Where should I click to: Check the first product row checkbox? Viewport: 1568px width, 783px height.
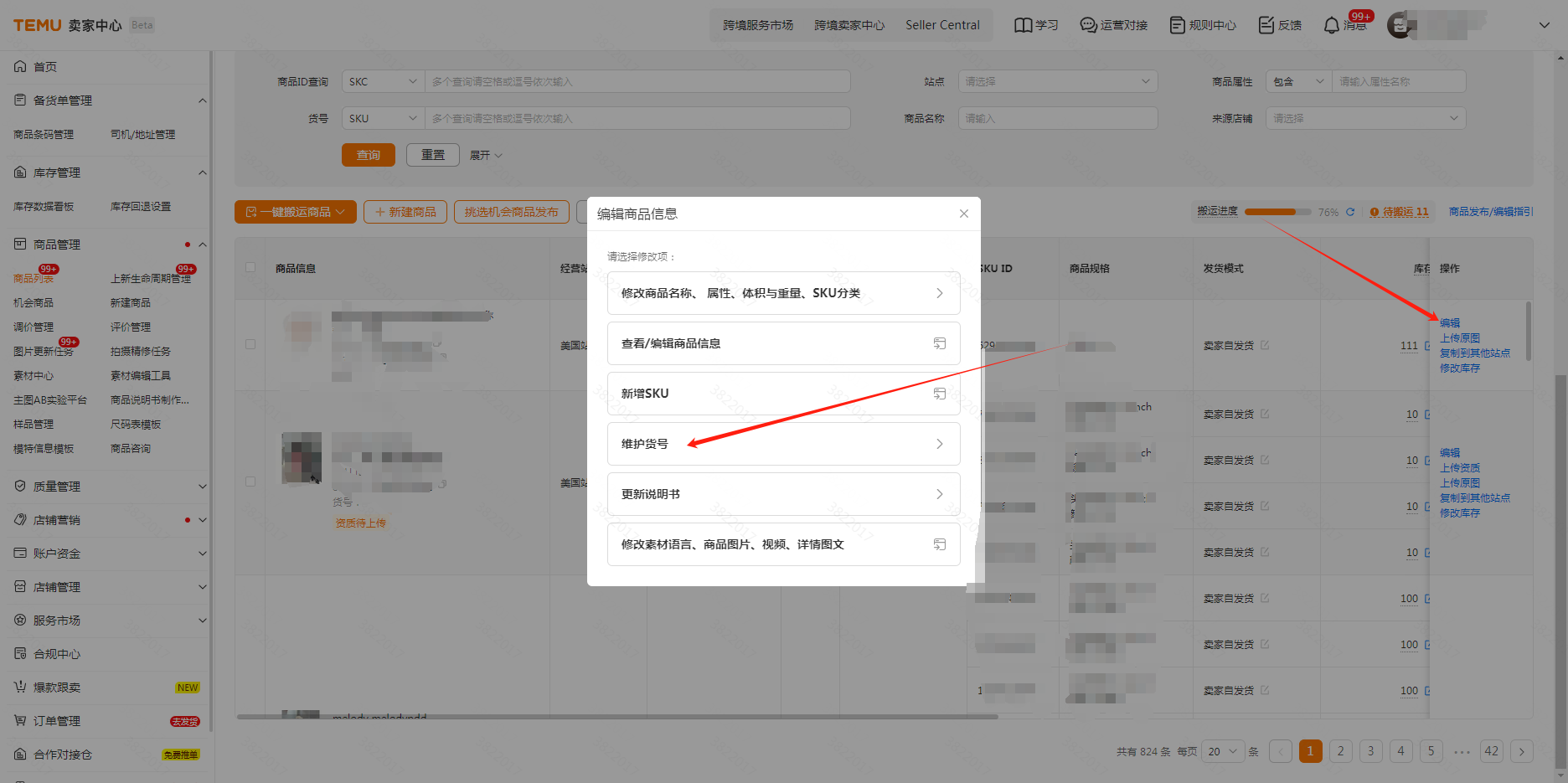tap(250, 344)
